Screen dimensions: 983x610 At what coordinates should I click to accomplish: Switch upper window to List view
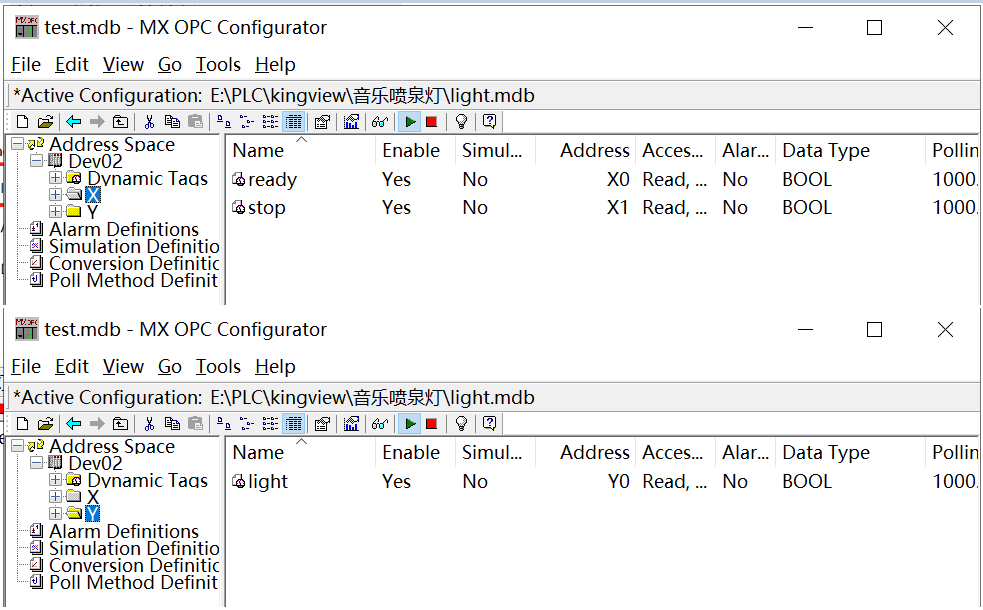270,122
